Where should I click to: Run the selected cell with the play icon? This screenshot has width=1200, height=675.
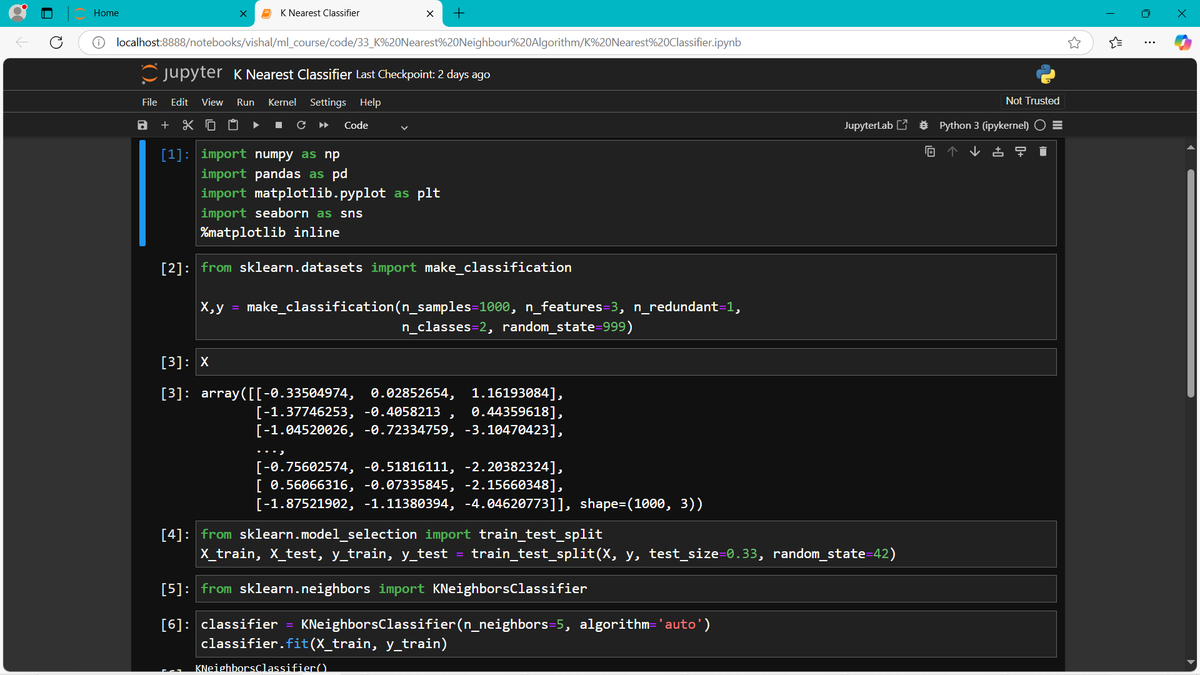(256, 126)
